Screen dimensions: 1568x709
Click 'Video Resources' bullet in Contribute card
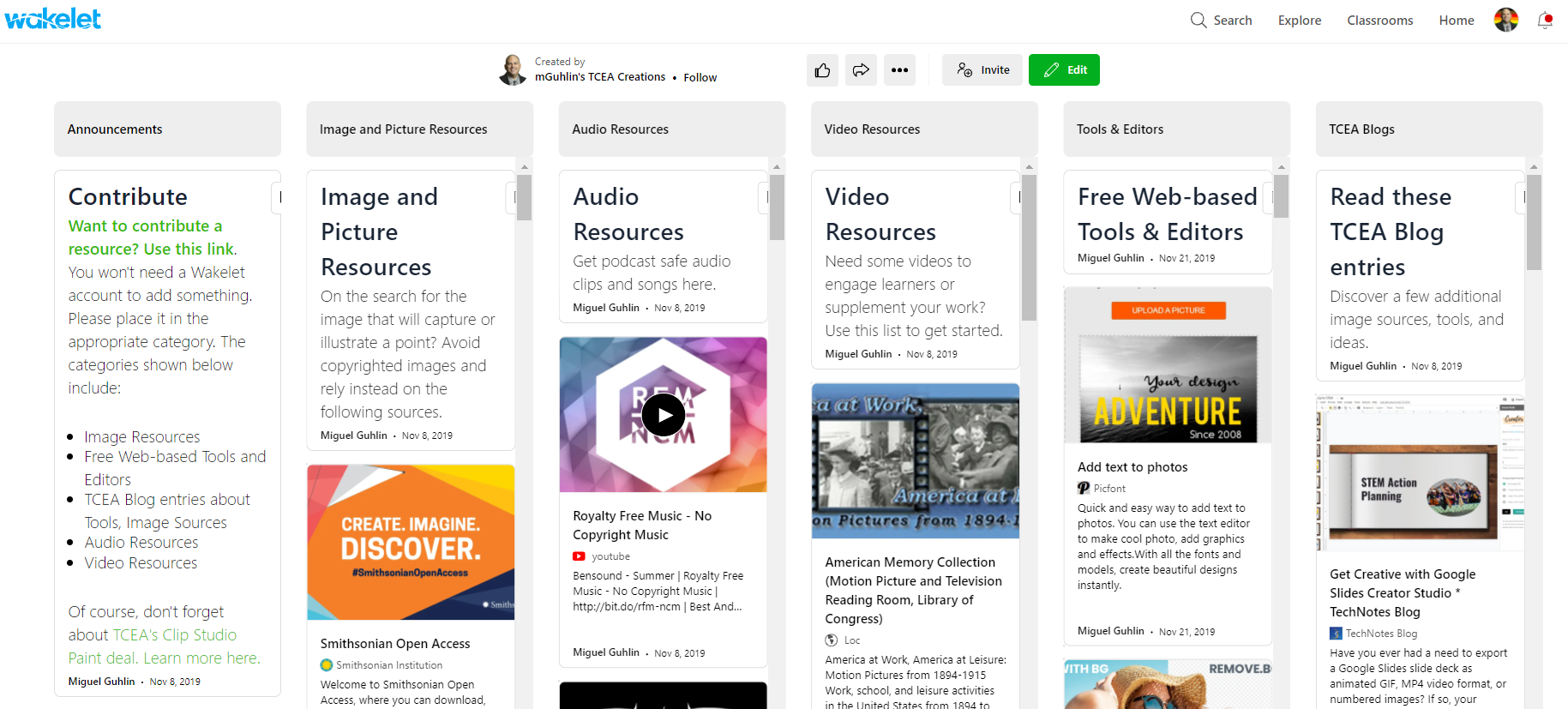pyautogui.click(x=141, y=562)
